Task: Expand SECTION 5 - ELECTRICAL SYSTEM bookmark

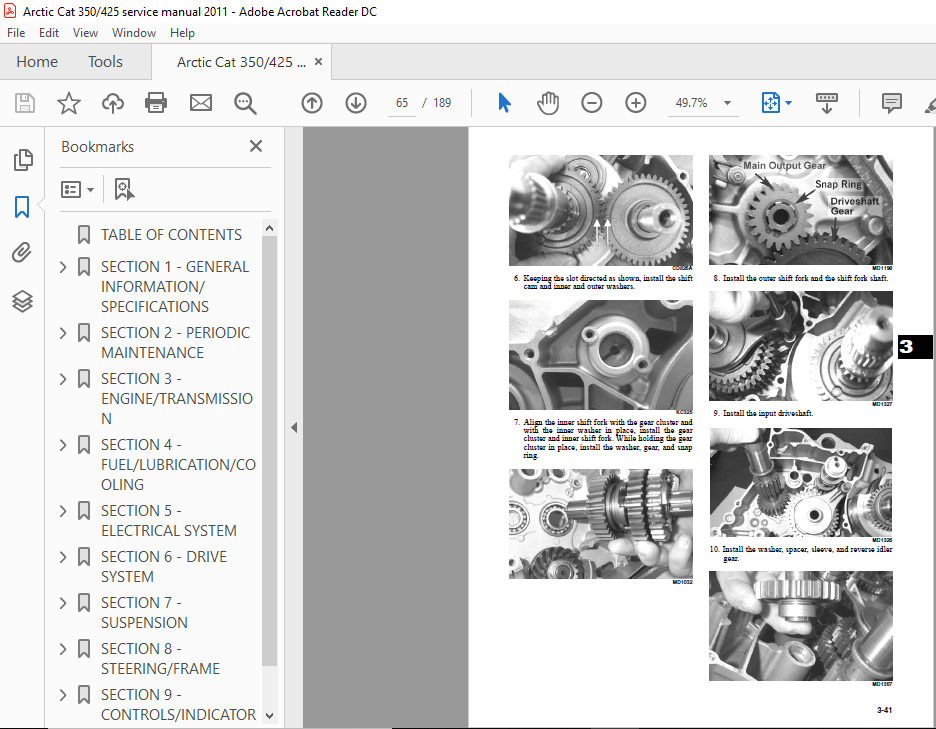Action: pos(63,510)
